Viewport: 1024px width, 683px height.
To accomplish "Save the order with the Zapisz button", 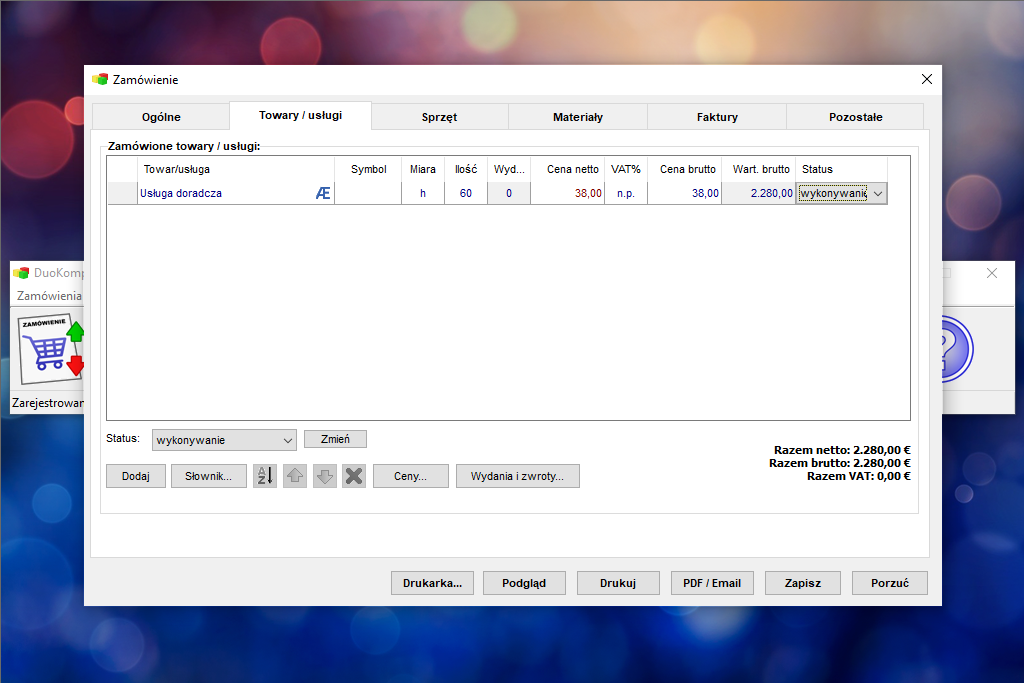I will [803, 583].
